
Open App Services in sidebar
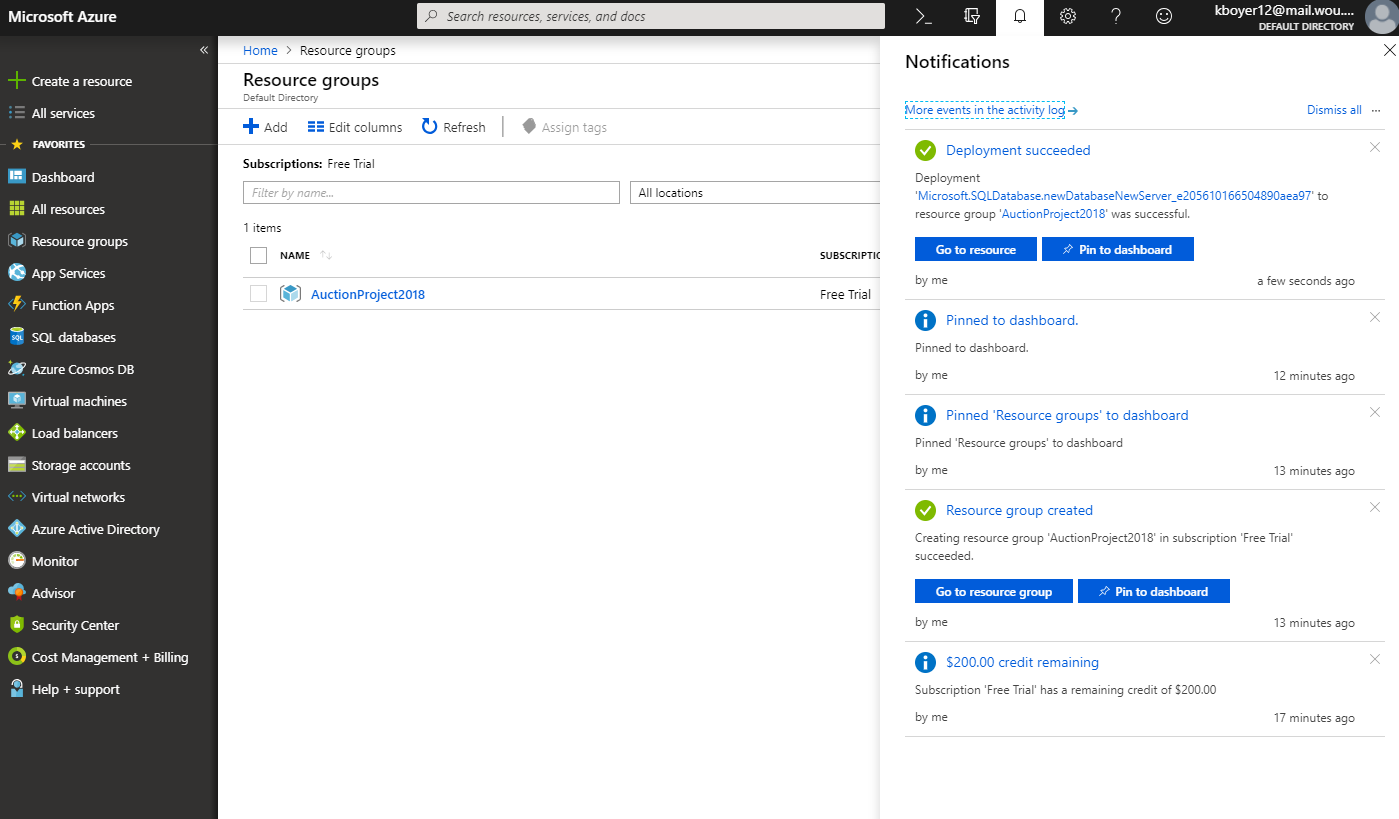point(68,273)
